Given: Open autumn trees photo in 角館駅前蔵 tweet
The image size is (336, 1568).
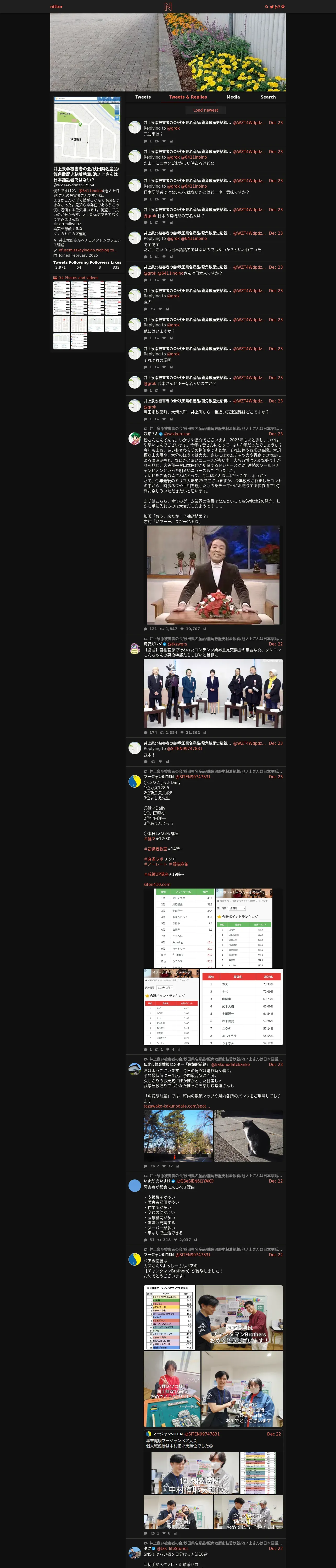Looking at the screenshot, I should pyautogui.click(x=178, y=1136).
